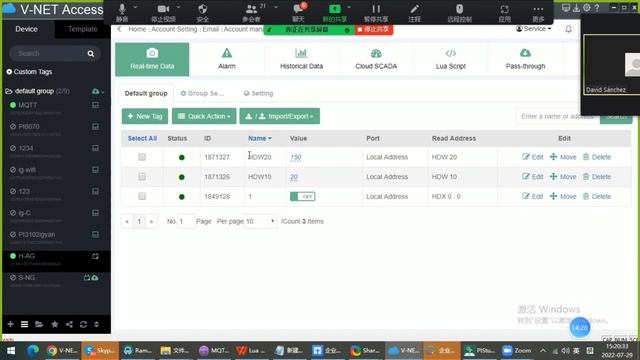Image resolution: width=640 pixels, height=360 pixels.
Task: Open the notifications bell
Action: [x=569, y=29]
